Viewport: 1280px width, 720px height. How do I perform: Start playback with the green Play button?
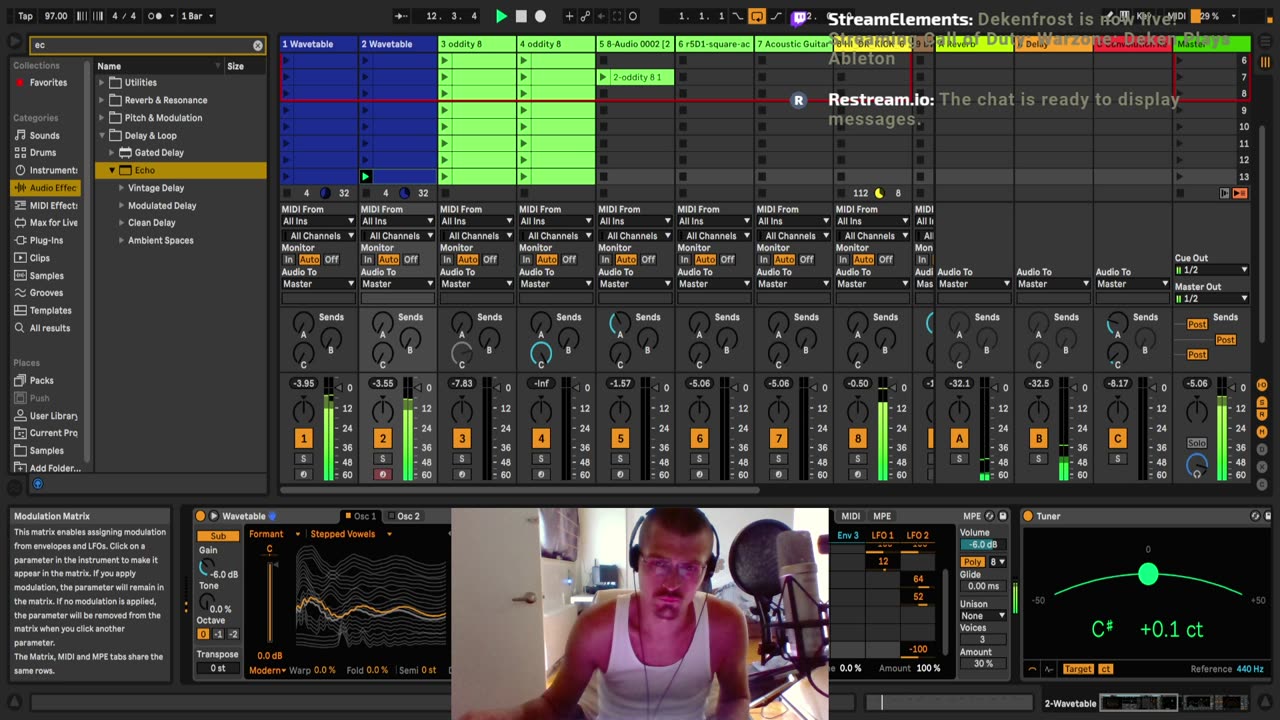[501, 16]
